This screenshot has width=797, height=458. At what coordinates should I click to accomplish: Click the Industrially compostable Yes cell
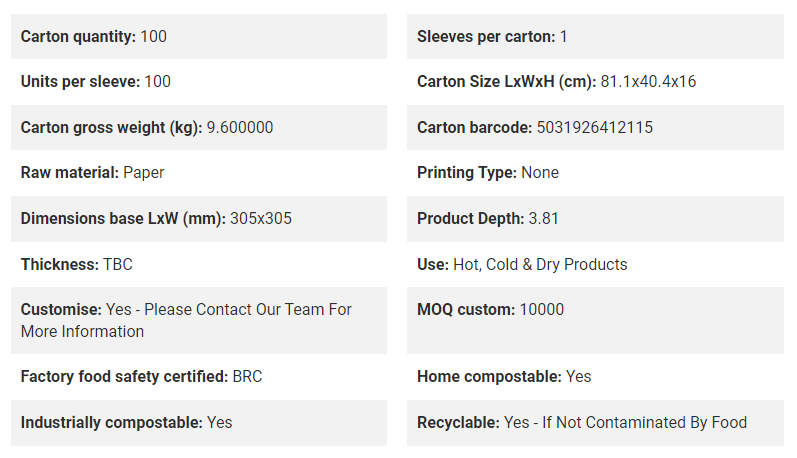point(199,423)
